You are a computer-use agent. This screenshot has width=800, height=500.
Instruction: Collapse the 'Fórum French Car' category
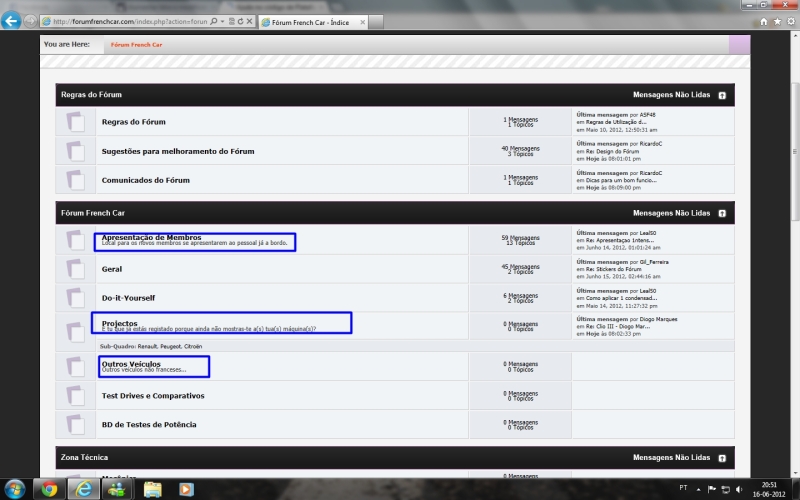click(722, 213)
